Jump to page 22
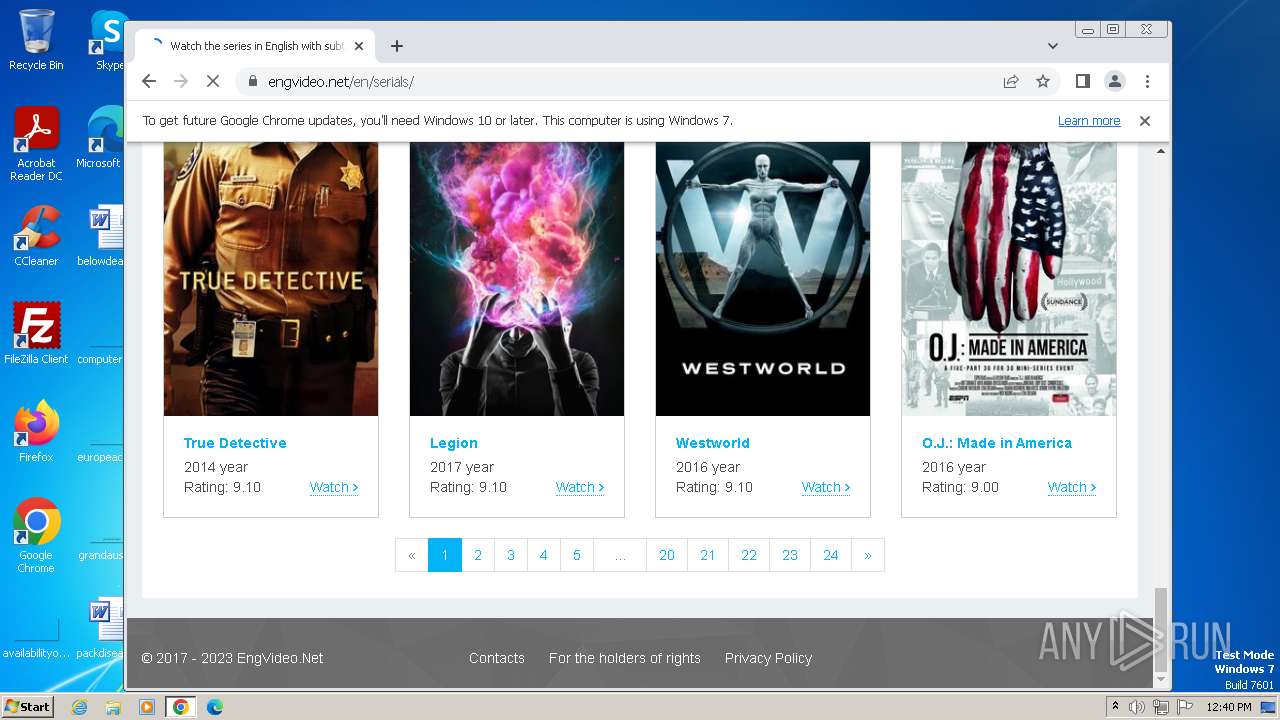1280x720 pixels. click(x=749, y=555)
